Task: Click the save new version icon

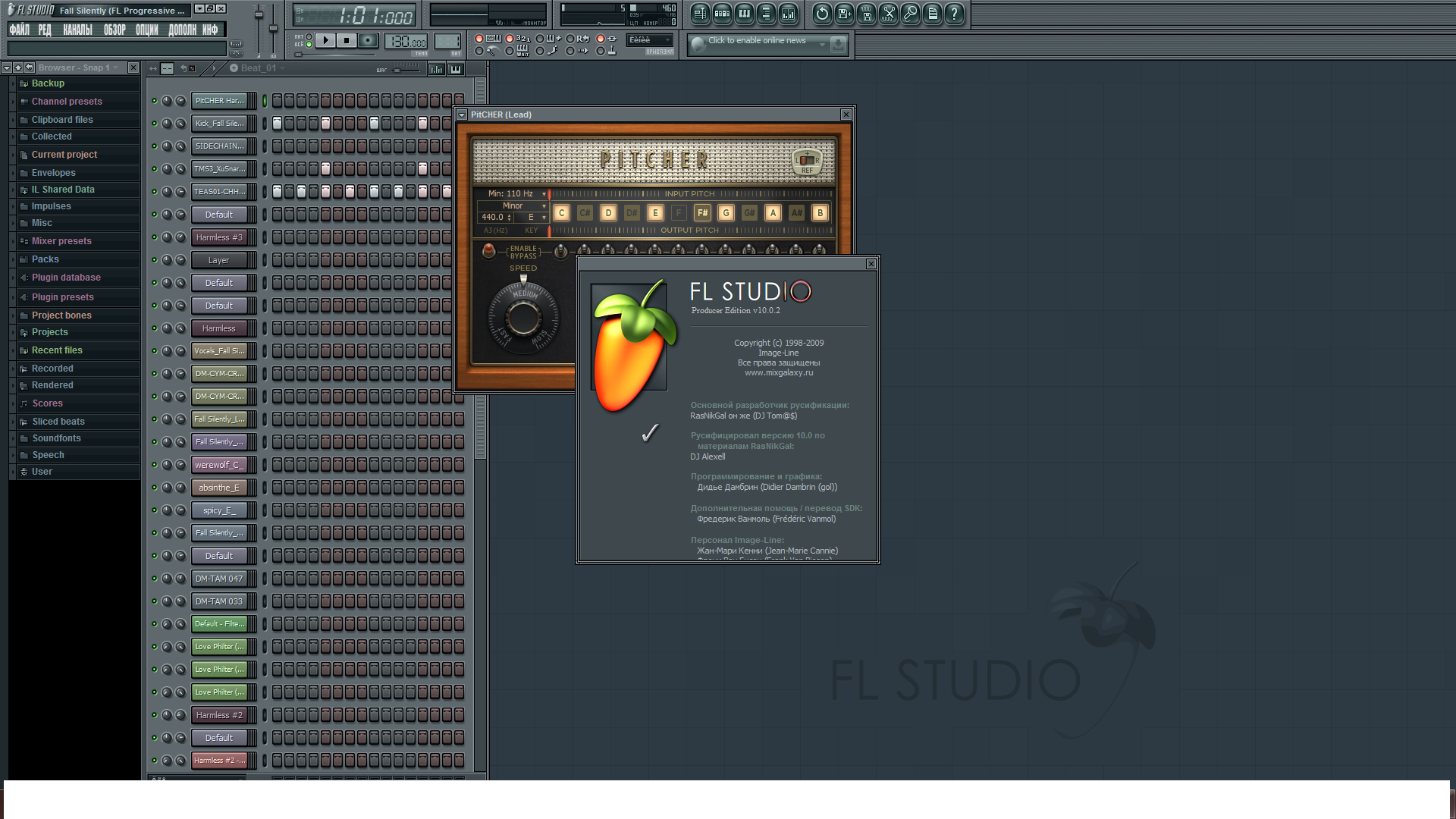Action: pyautogui.click(x=844, y=14)
